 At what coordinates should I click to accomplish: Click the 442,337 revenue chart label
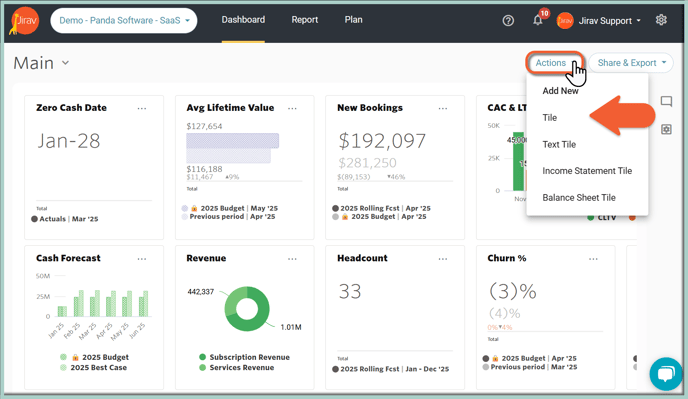(x=201, y=292)
